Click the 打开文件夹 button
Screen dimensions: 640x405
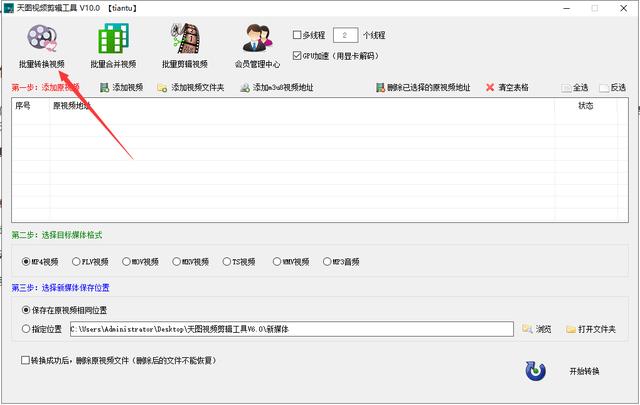coord(591,329)
